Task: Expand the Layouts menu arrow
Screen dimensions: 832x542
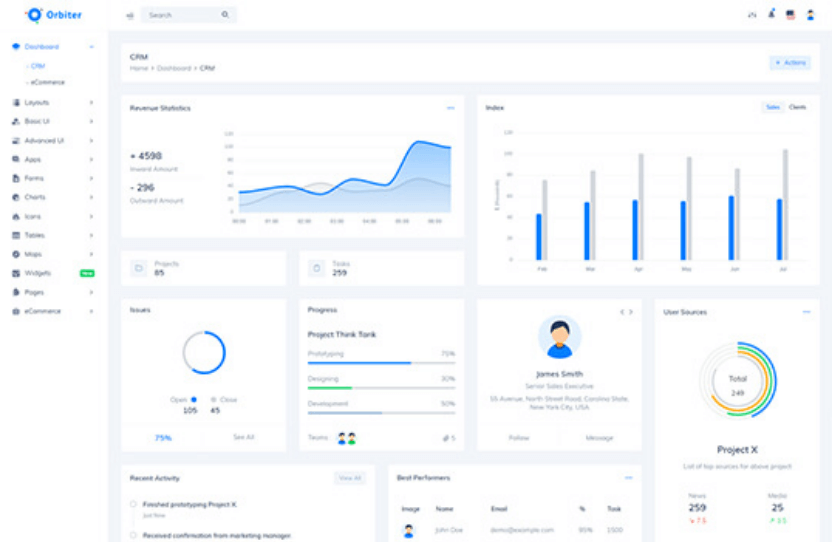Action: coord(91,102)
